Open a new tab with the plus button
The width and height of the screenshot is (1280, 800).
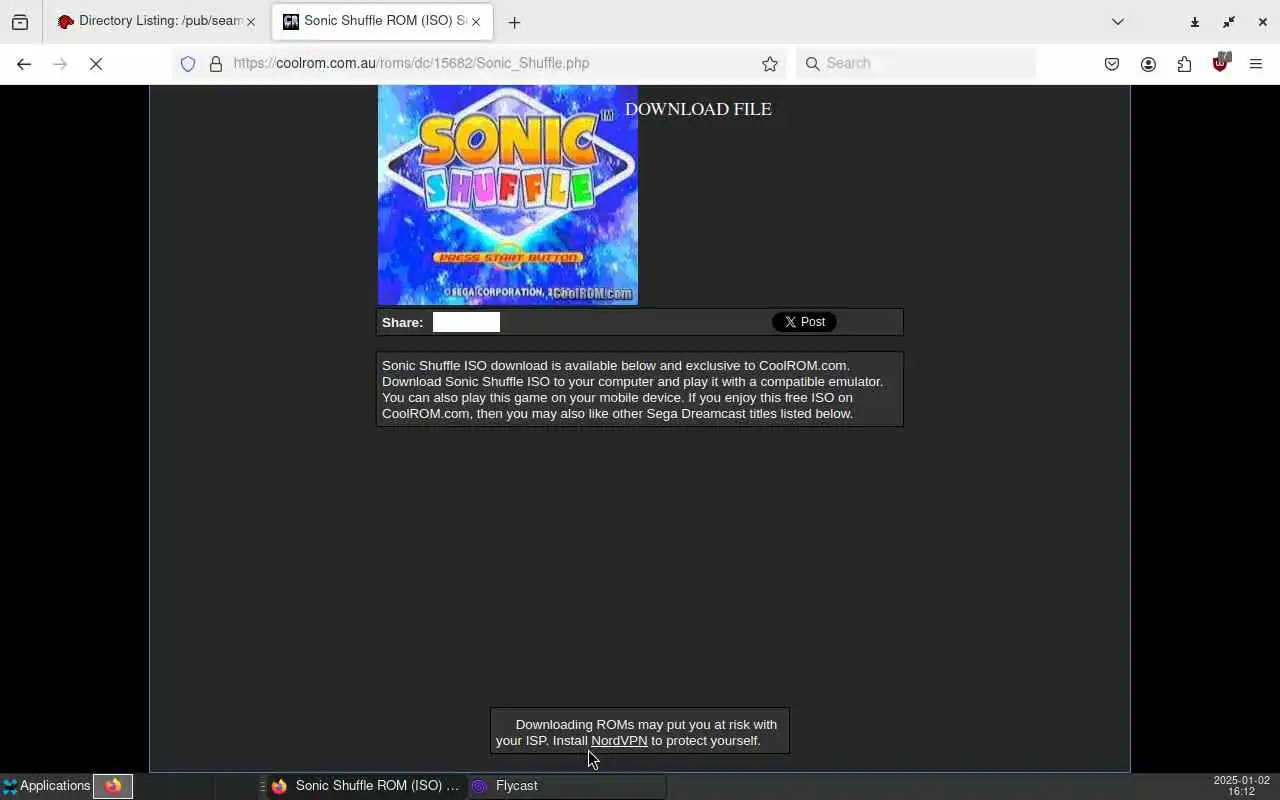[514, 22]
